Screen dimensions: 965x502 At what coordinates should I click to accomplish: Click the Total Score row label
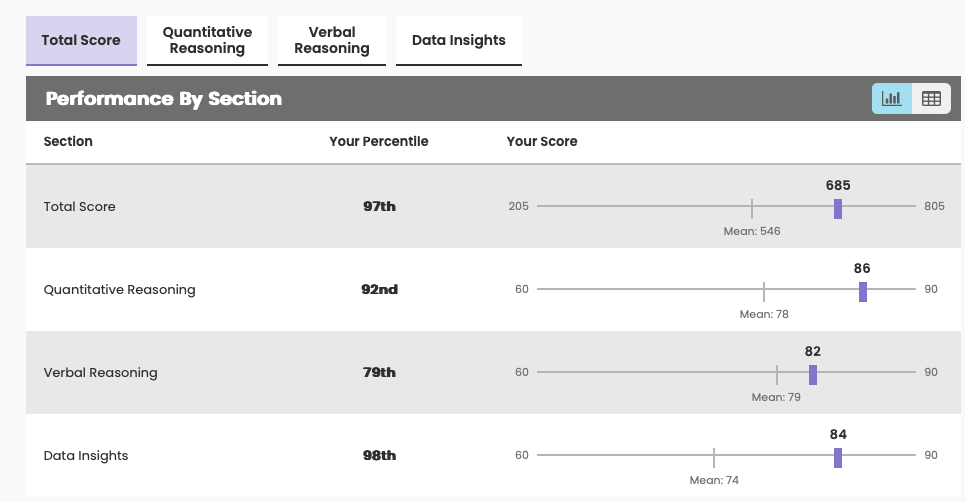pos(80,207)
